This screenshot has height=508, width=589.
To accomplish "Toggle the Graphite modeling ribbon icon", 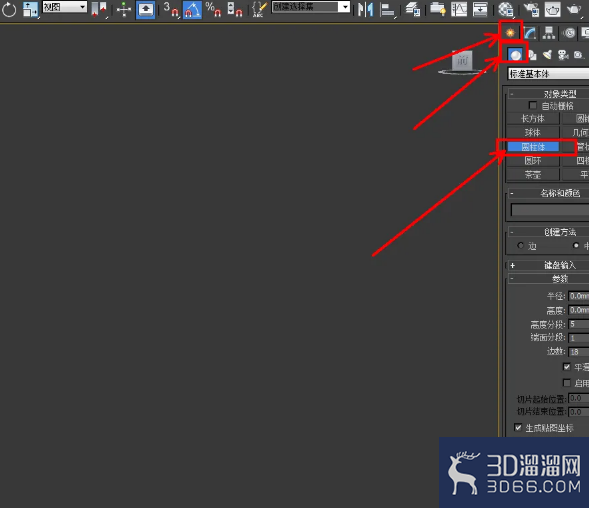I will click(438, 9).
